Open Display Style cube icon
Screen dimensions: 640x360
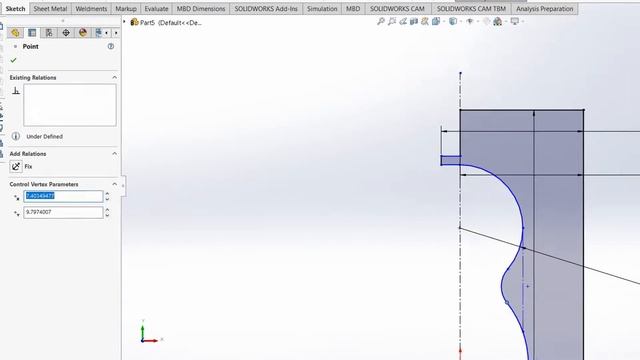pos(453,21)
